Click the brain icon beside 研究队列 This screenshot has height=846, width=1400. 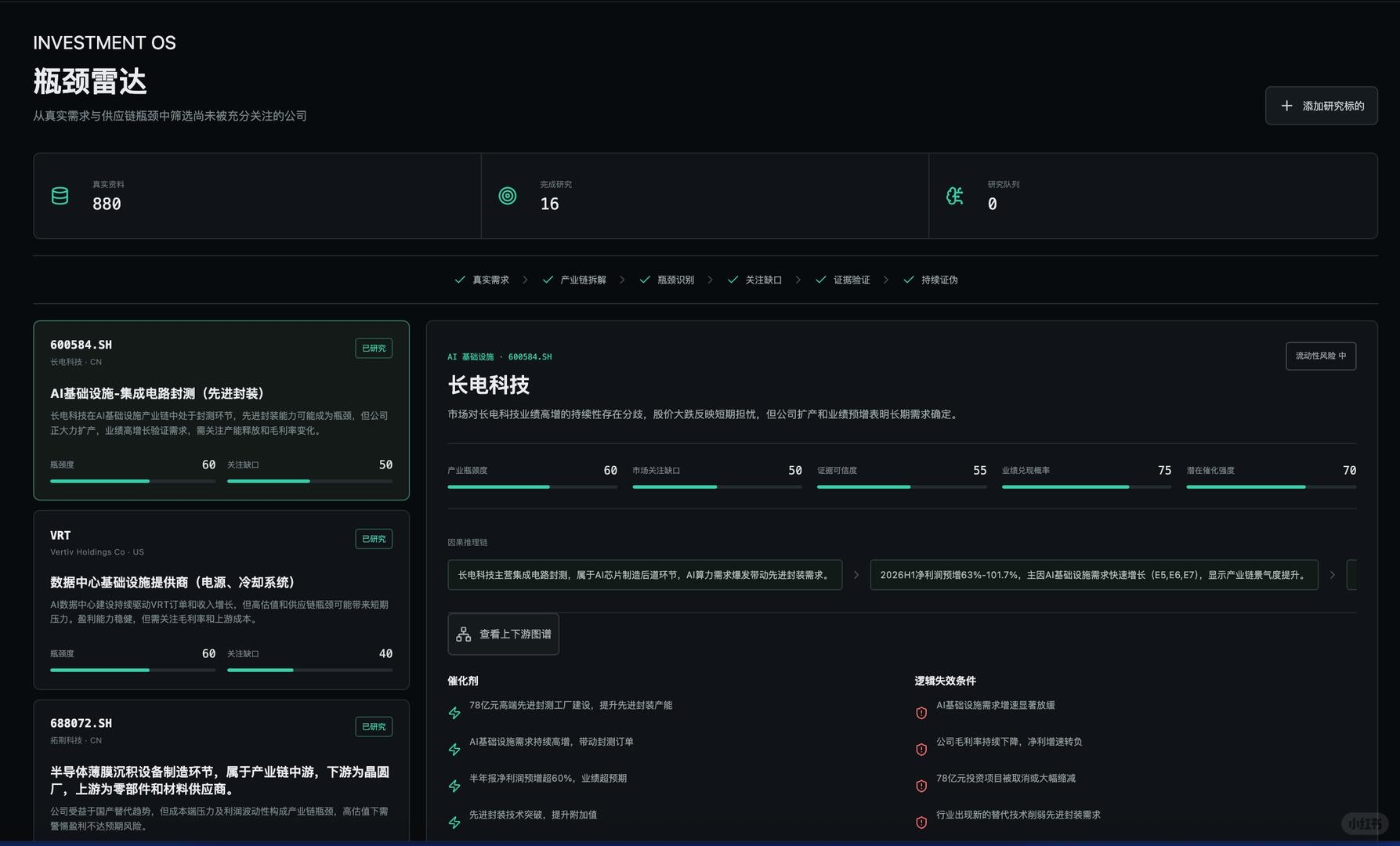tap(955, 196)
